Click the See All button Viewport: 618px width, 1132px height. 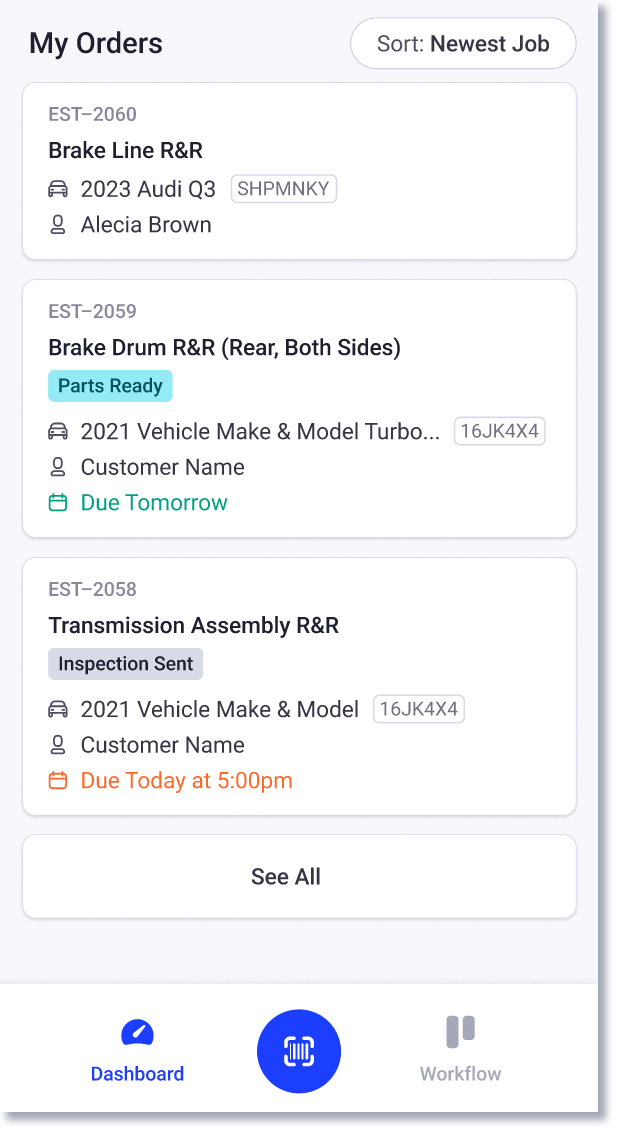299,876
